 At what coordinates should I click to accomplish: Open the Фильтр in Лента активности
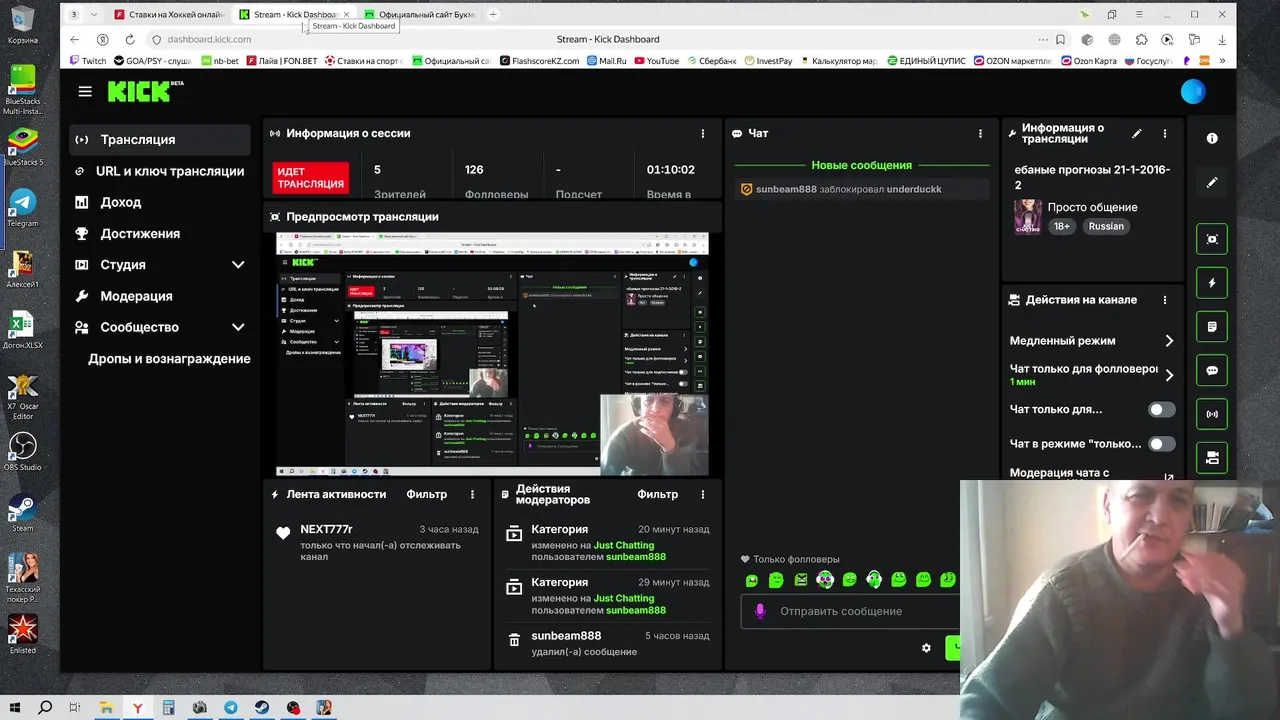pos(427,494)
